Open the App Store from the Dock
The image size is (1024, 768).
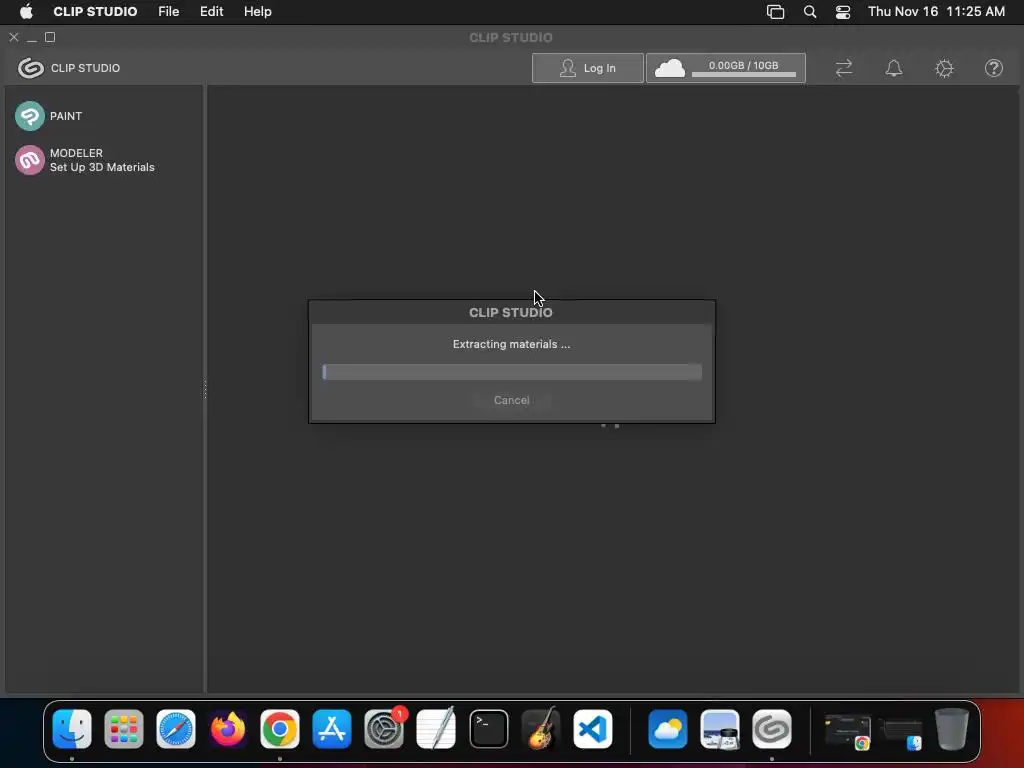point(332,729)
